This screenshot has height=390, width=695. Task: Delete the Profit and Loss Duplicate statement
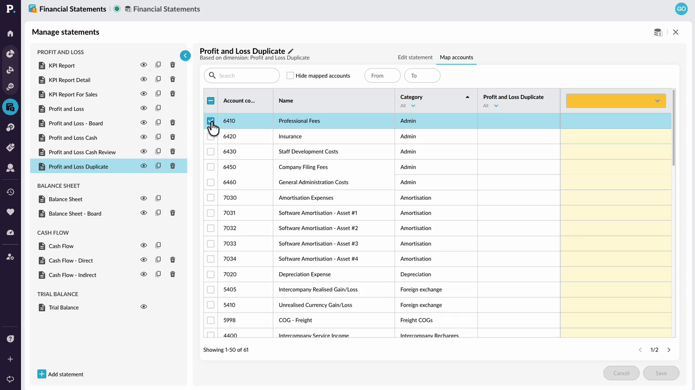(x=172, y=166)
